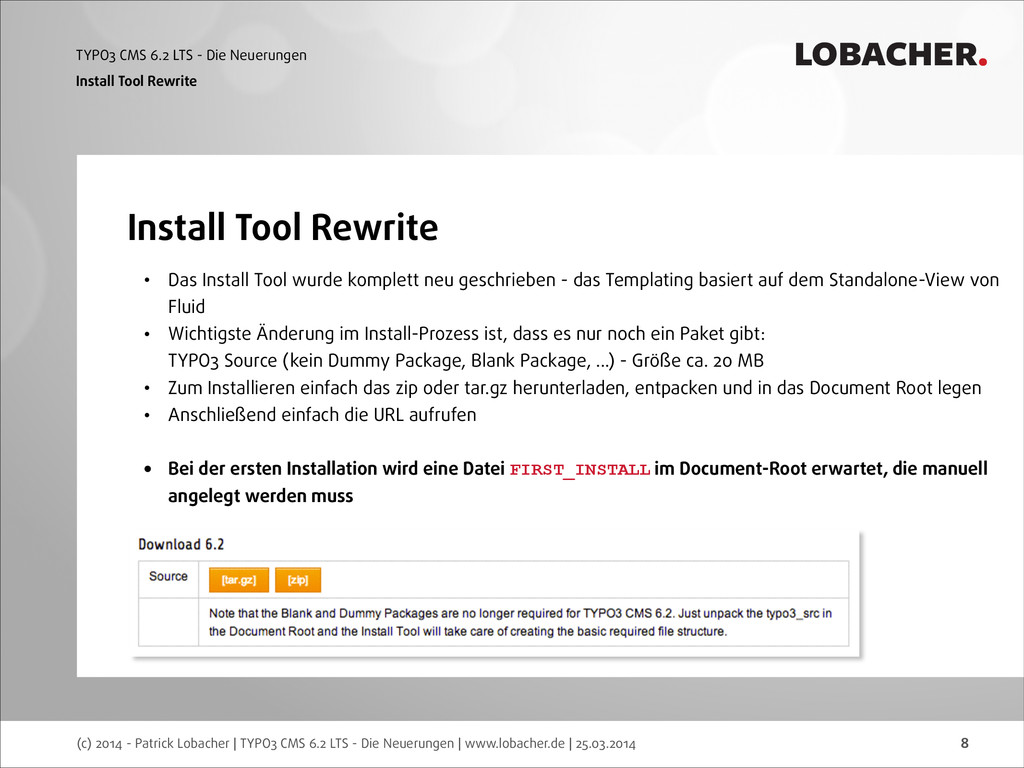Click the 'Source' table cell label

tap(168, 576)
